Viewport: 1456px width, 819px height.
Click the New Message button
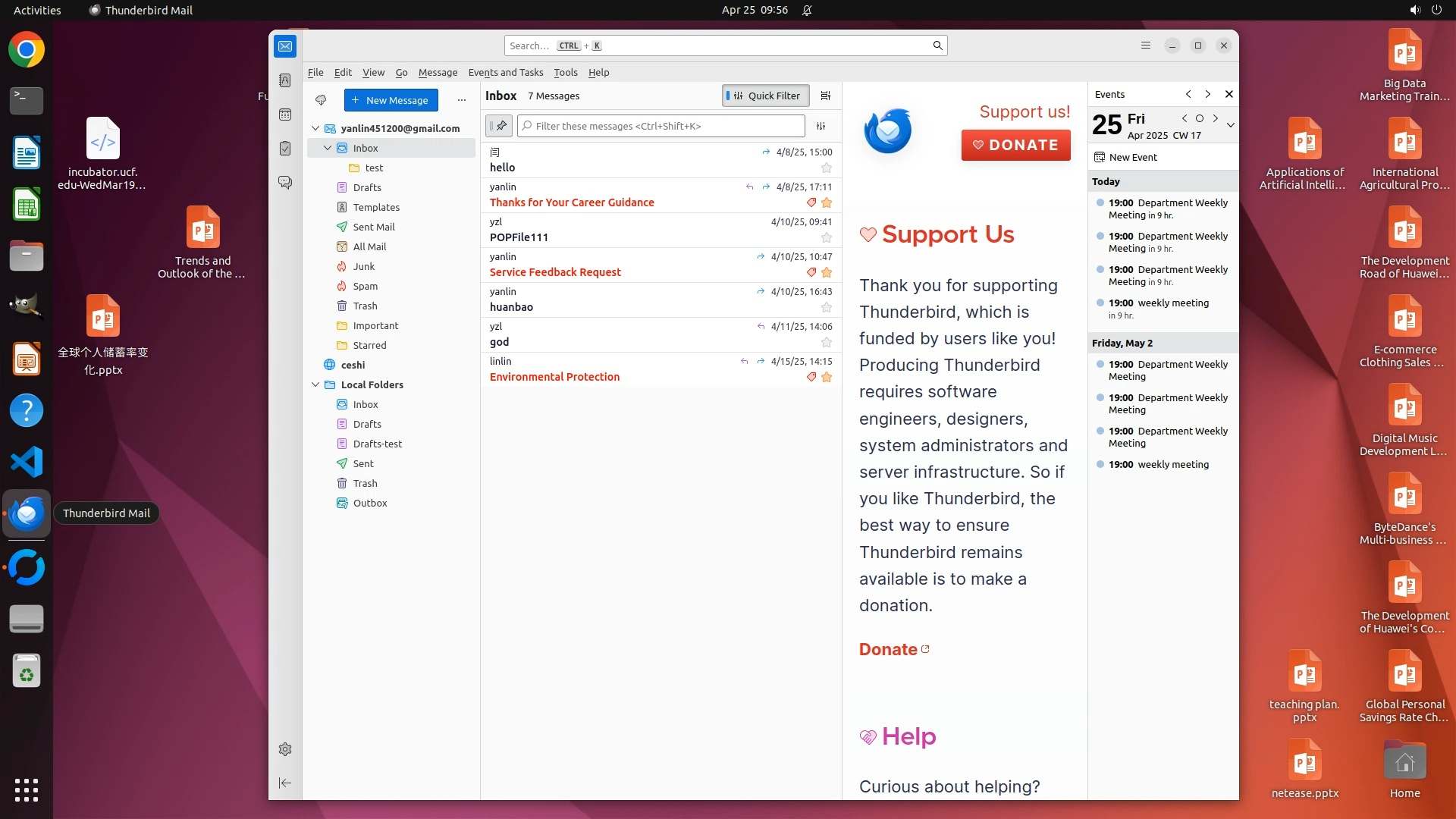[391, 100]
